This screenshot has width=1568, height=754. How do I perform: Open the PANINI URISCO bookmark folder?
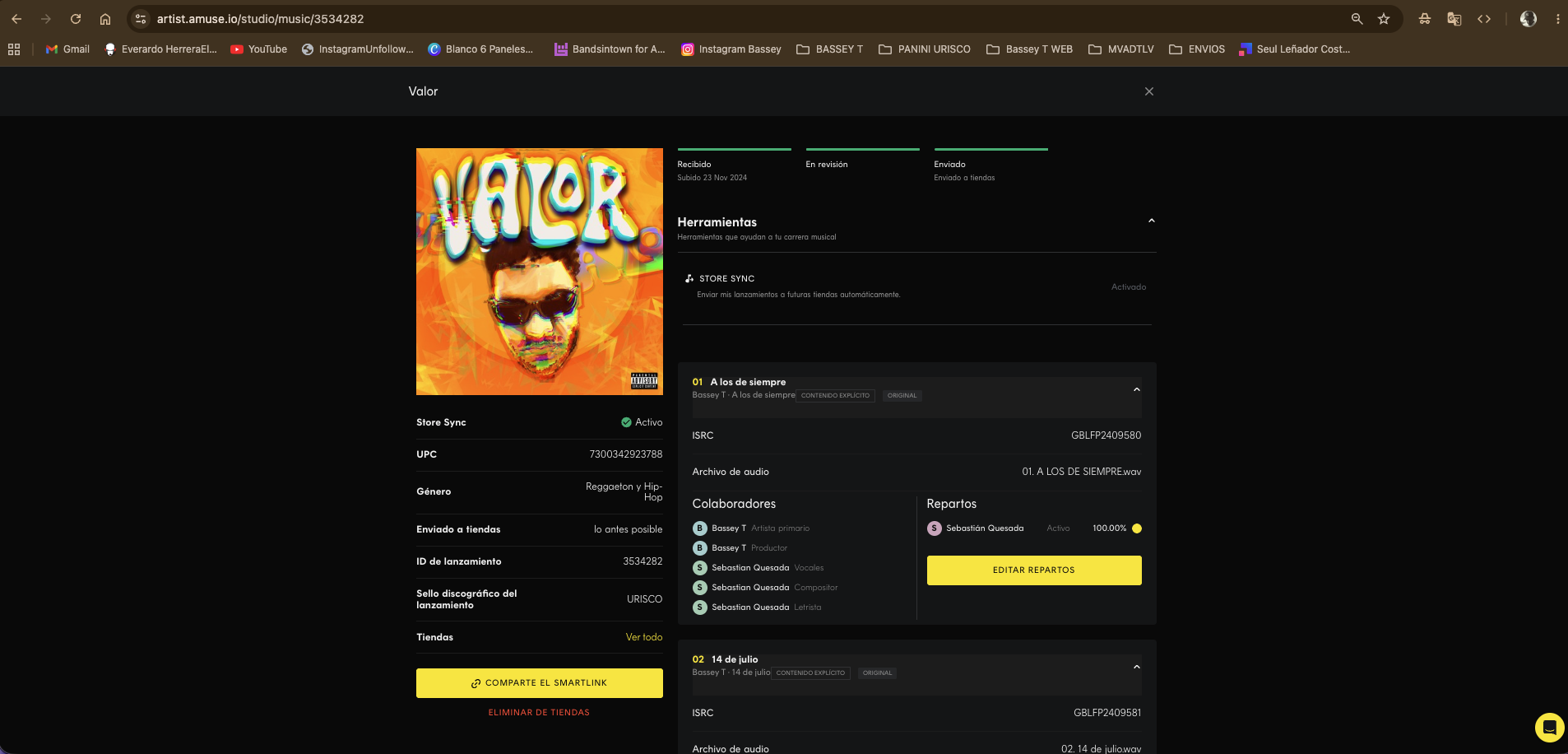click(925, 49)
